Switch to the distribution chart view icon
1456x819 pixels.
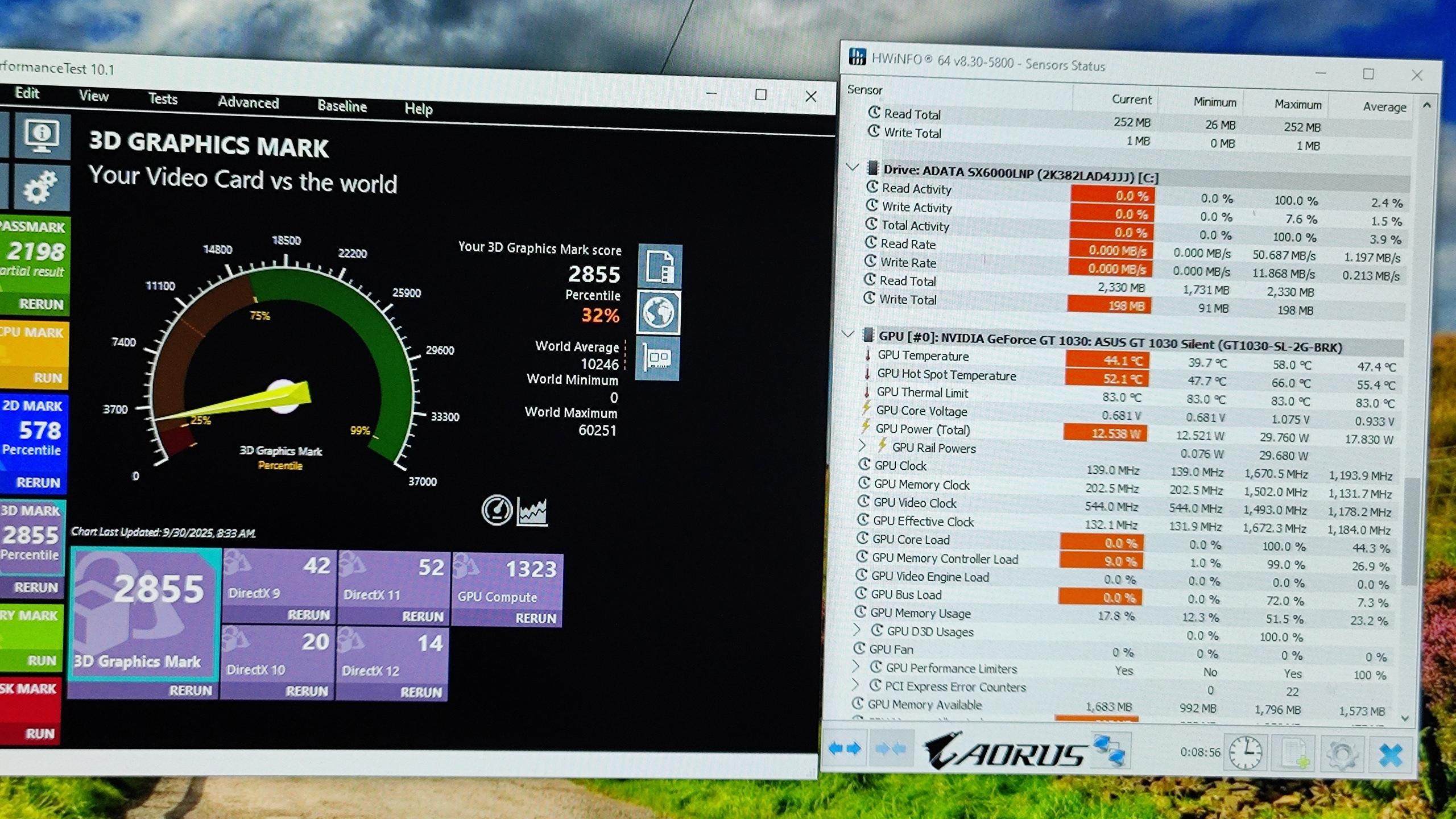coord(532,511)
